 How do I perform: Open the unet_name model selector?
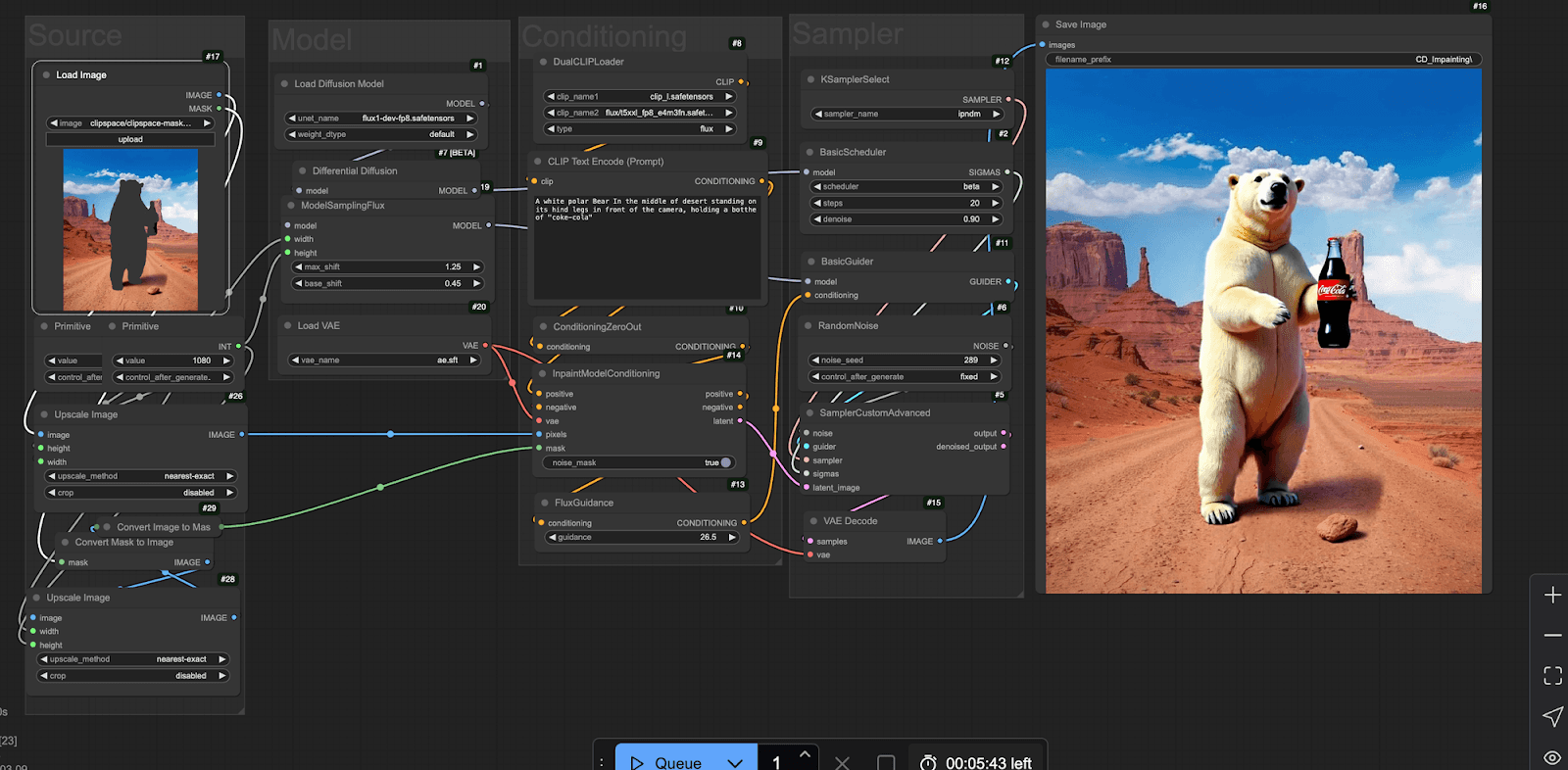(x=381, y=119)
